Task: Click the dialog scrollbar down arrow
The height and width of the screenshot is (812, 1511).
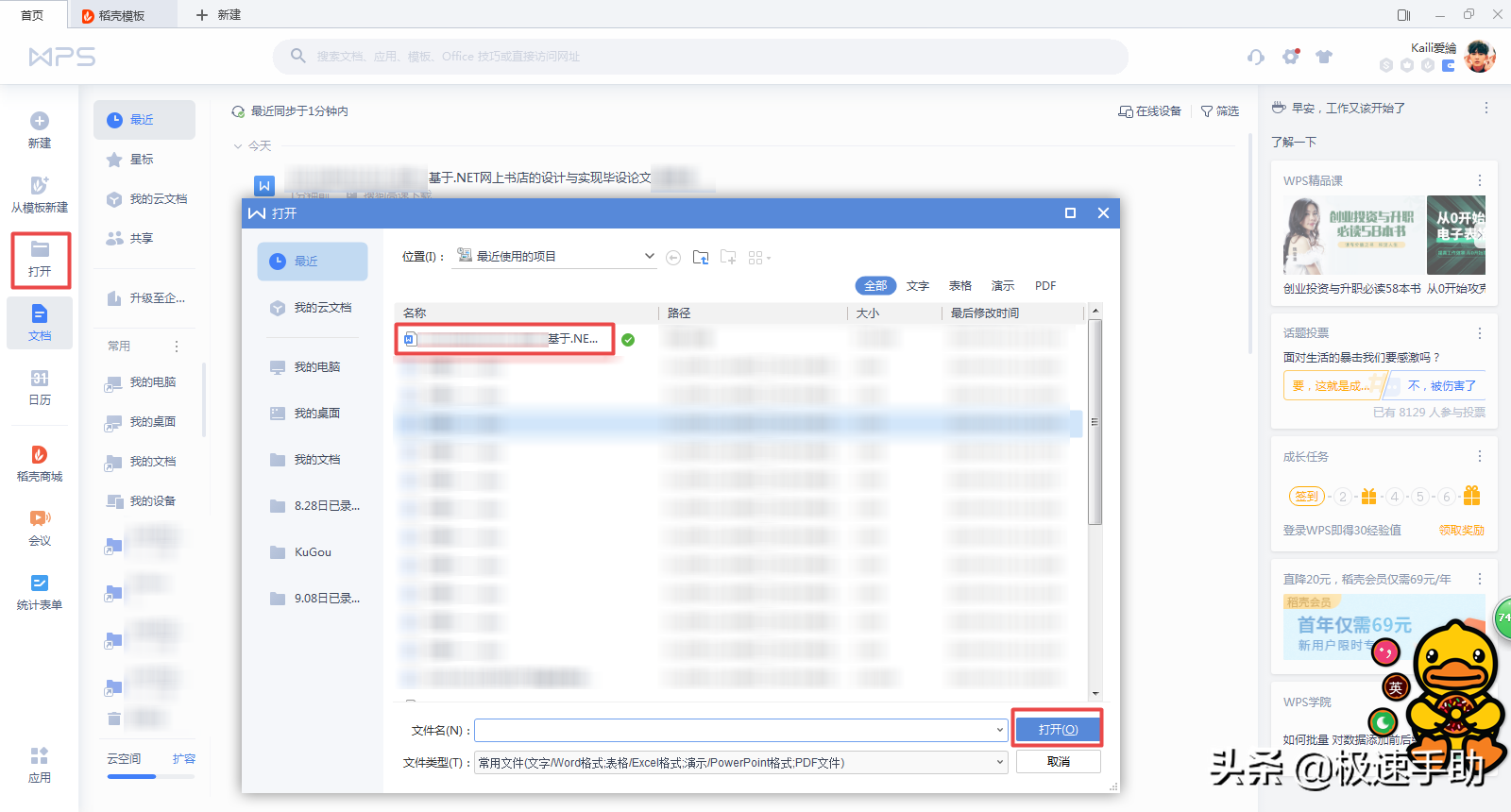Action: pyautogui.click(x=1095, y=693)
